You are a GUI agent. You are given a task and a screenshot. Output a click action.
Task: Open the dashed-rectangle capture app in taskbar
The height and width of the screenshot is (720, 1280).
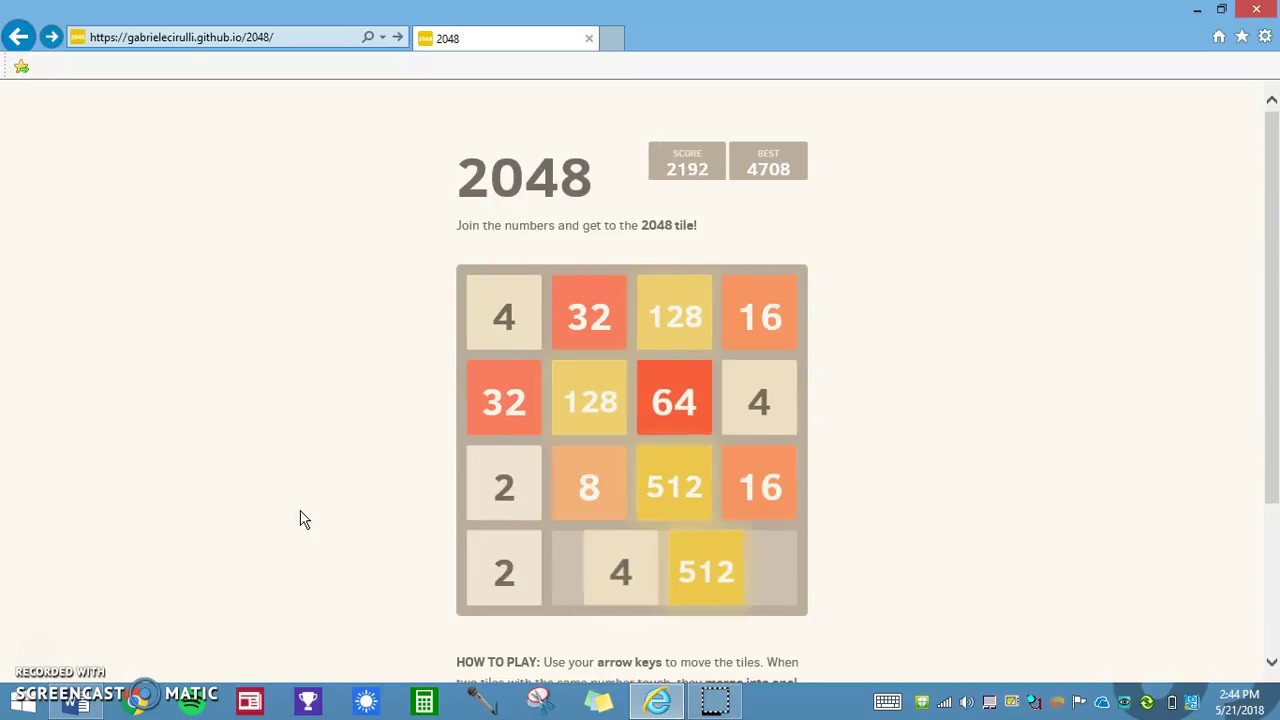tap(715, 701)
